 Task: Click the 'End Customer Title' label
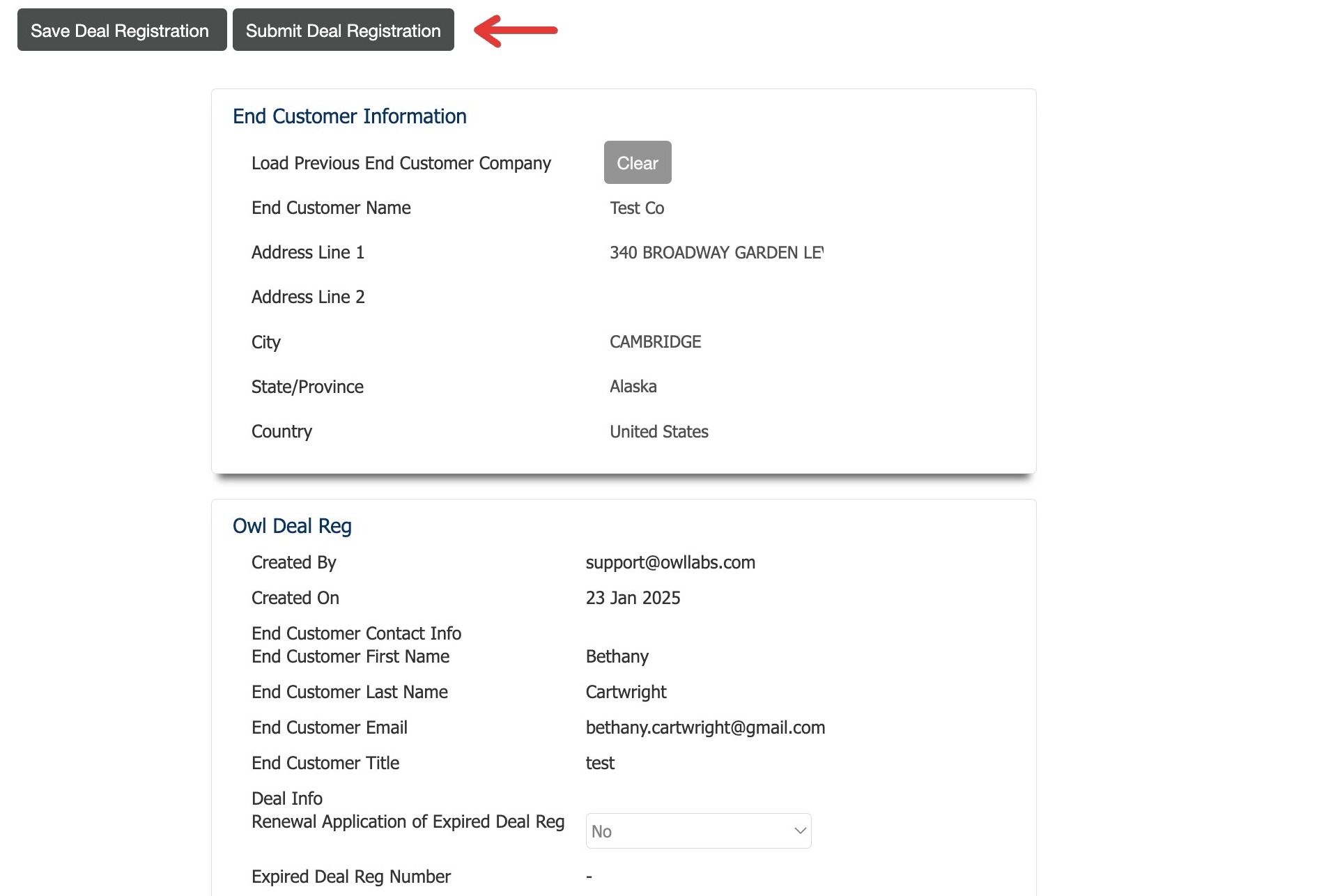coord(325,763)
